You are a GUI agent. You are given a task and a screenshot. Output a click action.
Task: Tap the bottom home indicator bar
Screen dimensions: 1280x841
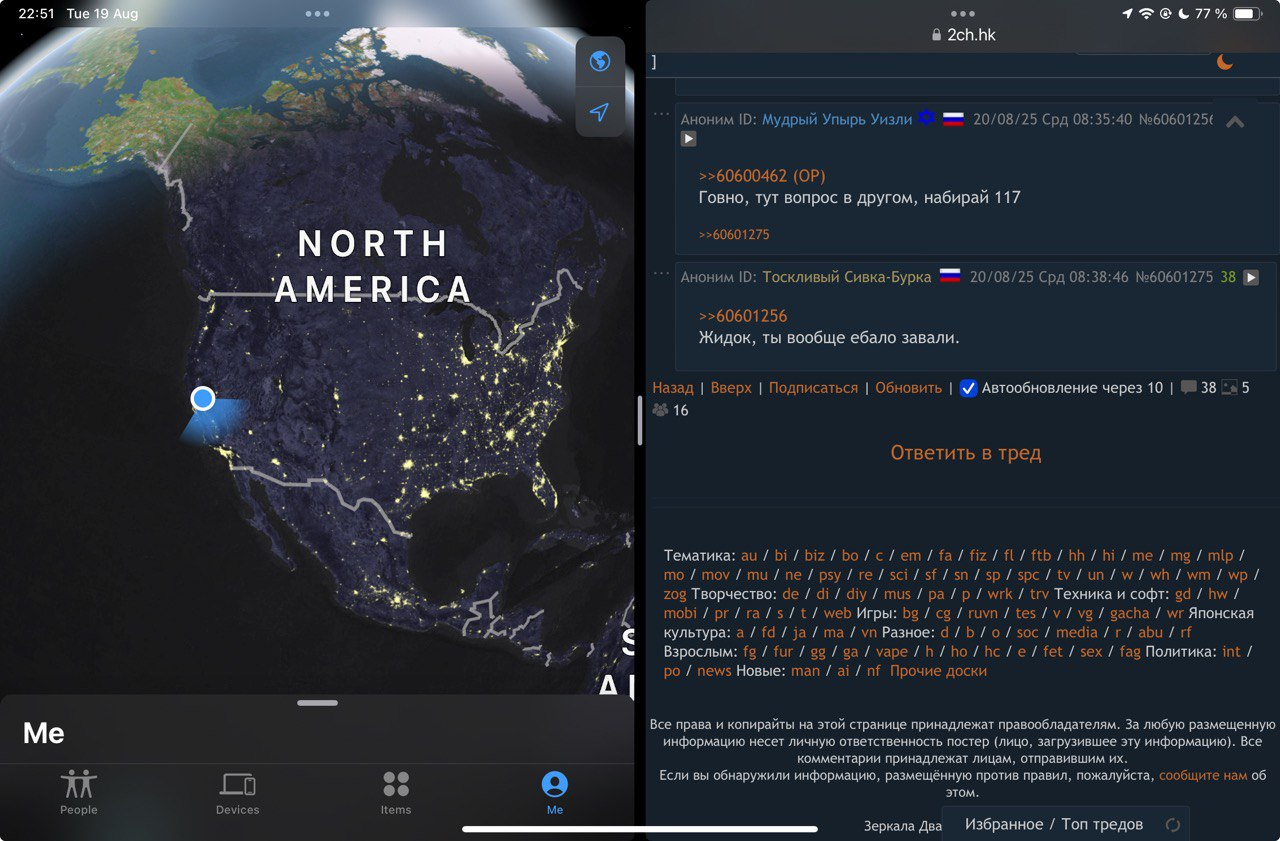tap(640, 829)
